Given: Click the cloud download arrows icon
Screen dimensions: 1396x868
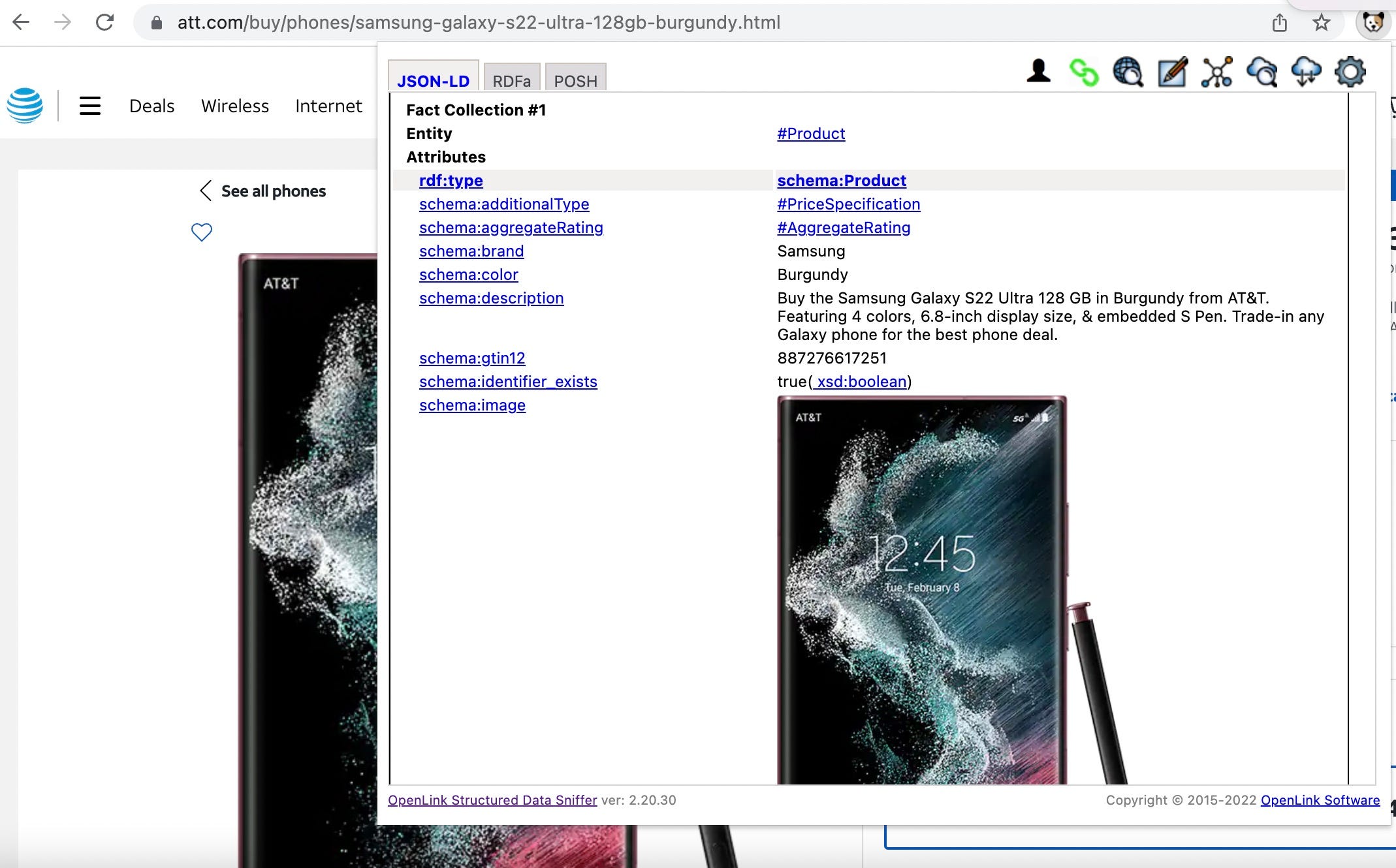Looking at the screenshot, I should click(x=1306, y=72).
